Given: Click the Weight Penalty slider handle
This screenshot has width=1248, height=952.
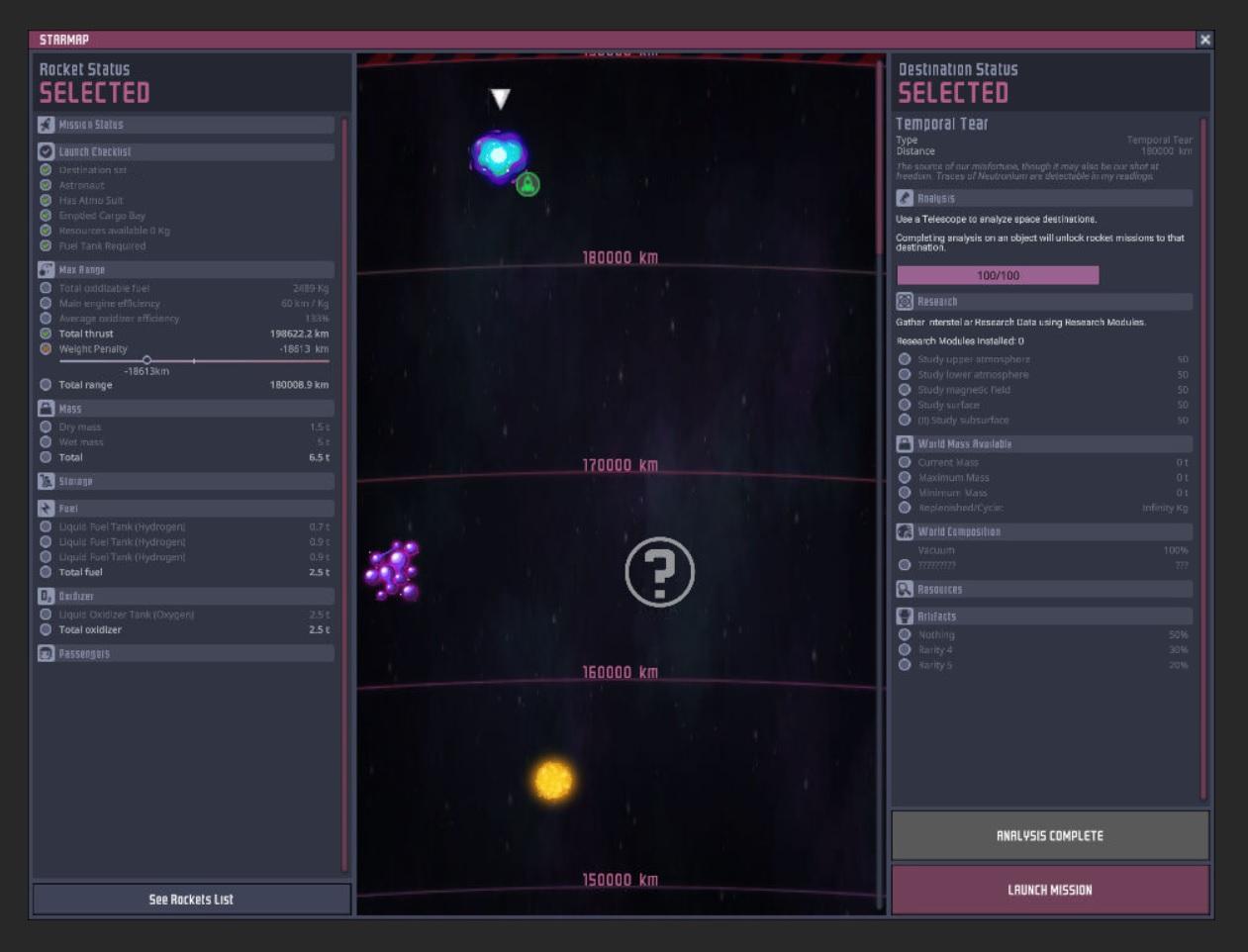Looking at the screenshot, I should click(x=146, y=360).
